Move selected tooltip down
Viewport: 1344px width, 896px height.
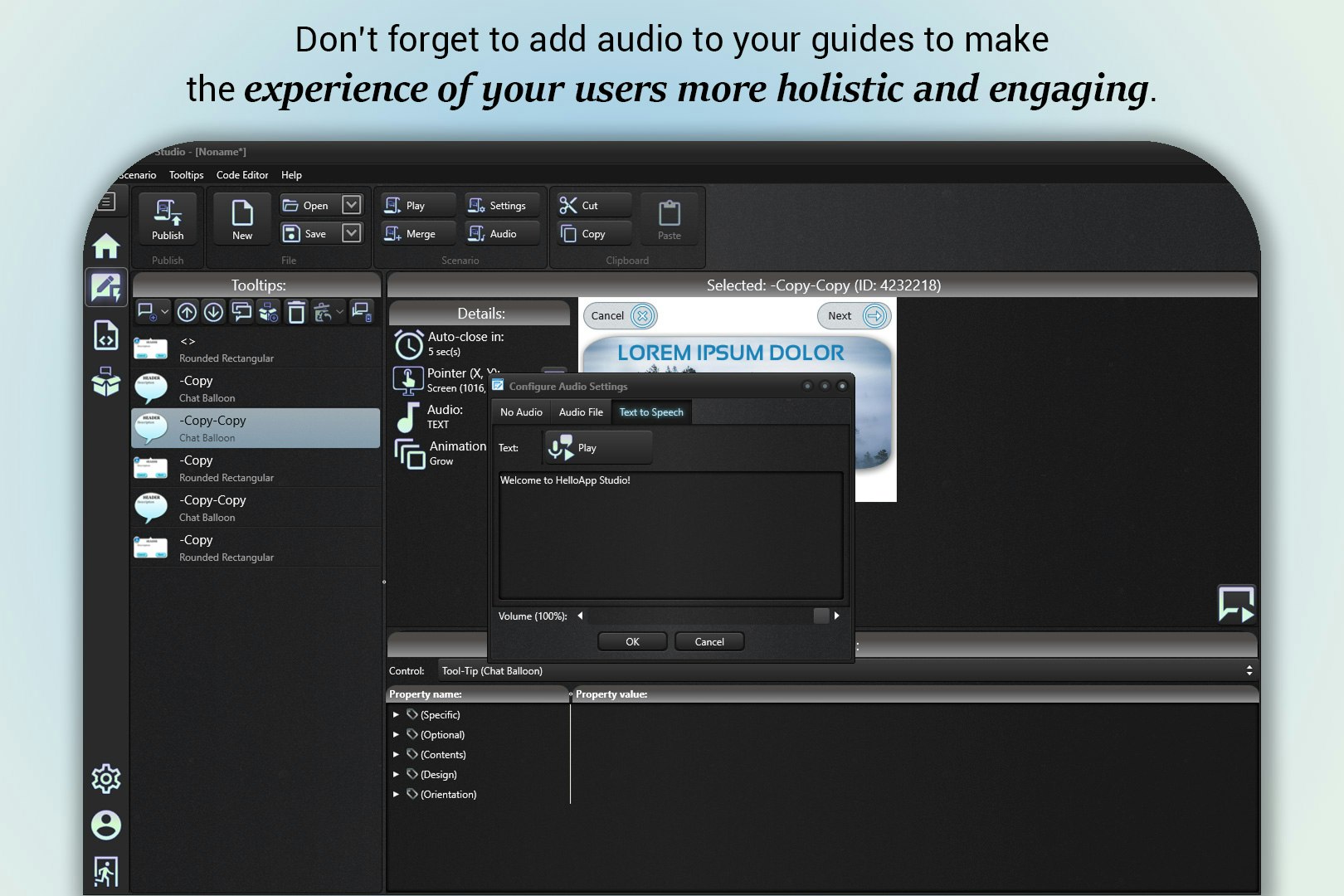coord(214,312)
